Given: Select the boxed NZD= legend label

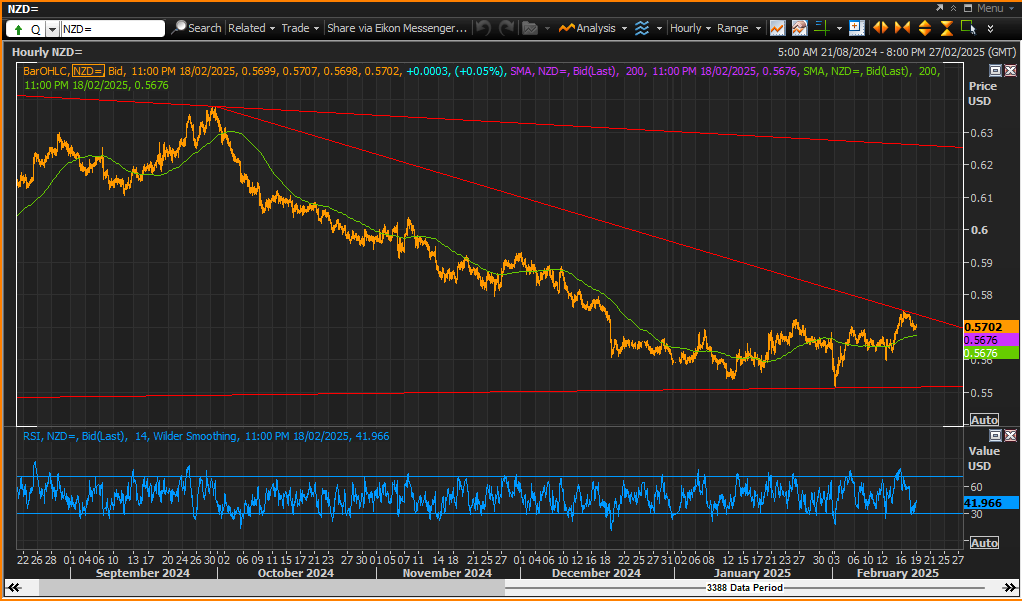Looking at the screenshot, I should pyautogui.click(x=88, y=71).
